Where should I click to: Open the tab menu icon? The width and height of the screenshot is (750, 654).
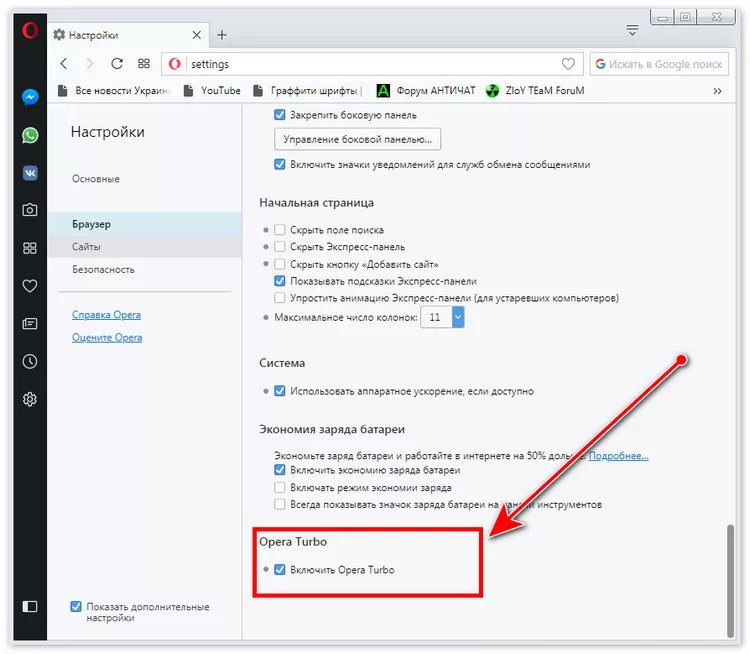pos(632,30)
